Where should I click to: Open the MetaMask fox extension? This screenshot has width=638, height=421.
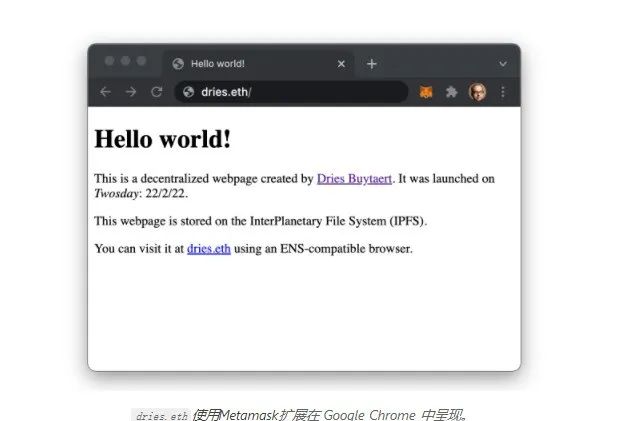426,92
